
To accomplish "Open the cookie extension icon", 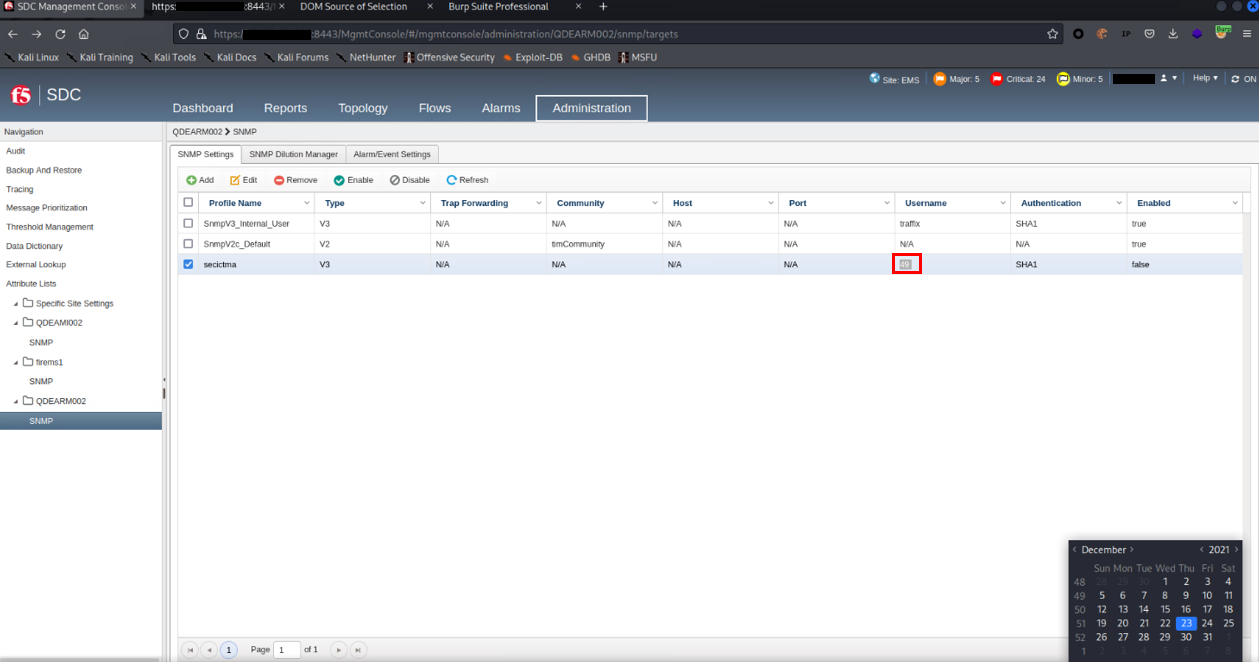I will tap(1101, 34).
